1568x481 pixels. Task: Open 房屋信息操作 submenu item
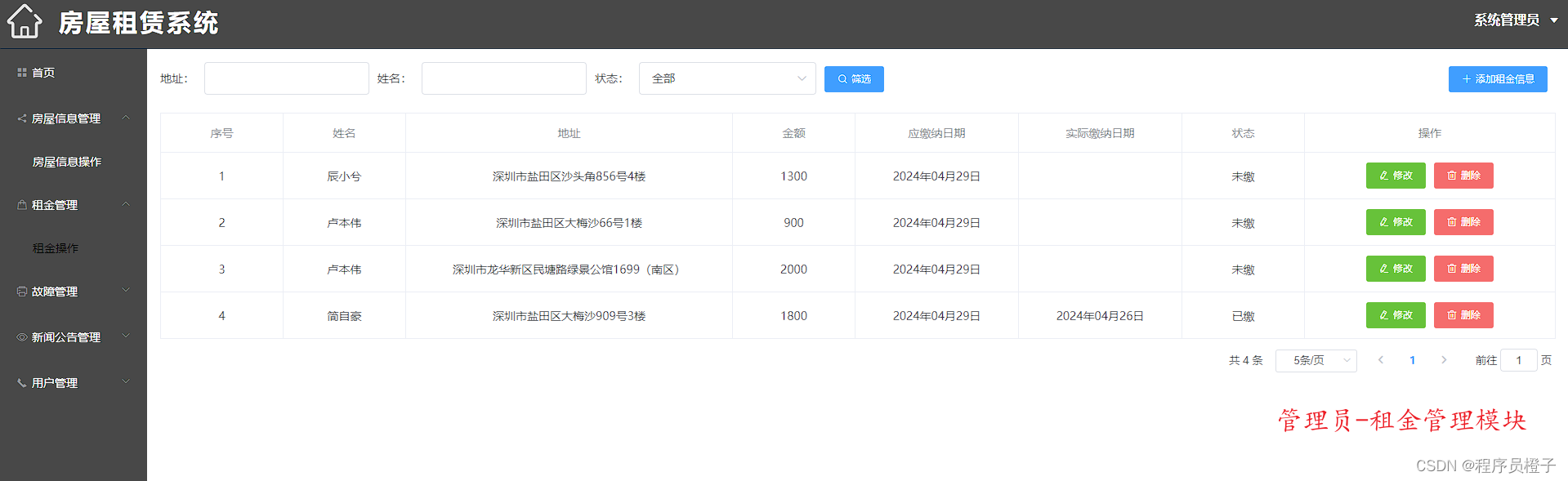click(67, 162)
